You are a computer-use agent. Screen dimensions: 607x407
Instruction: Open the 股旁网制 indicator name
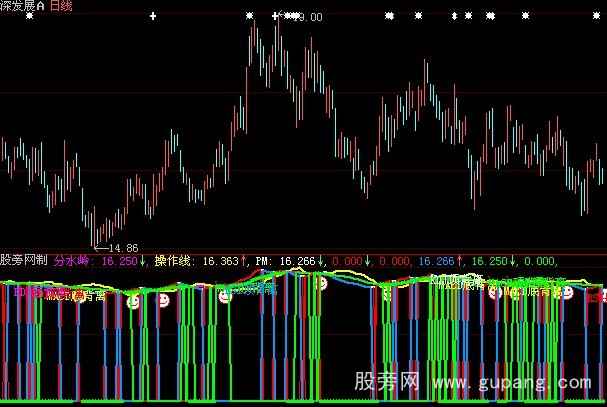pyautogui.click(x=24, y=261)
